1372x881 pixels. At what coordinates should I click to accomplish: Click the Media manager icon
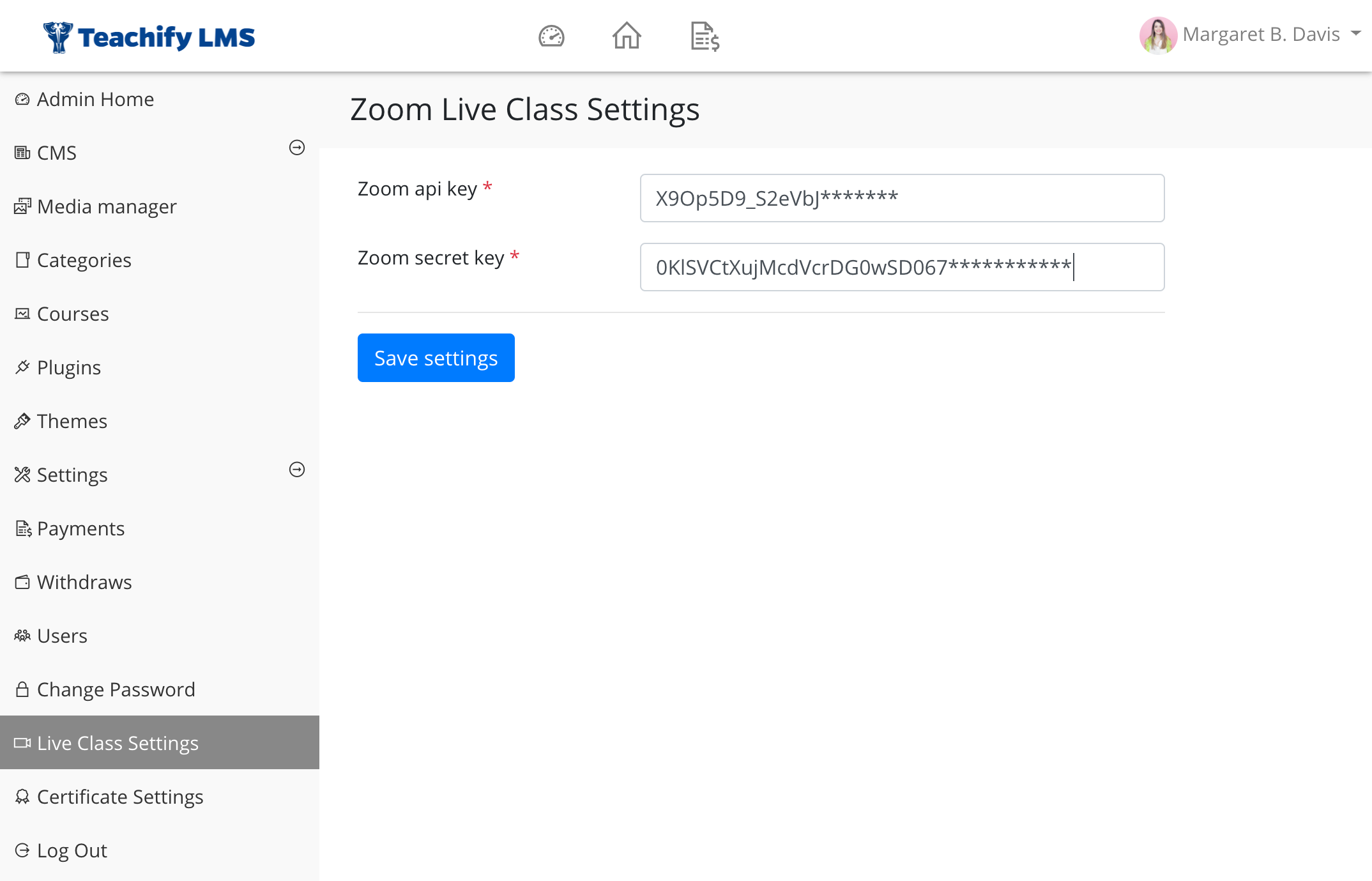click(x=22, y=206)
